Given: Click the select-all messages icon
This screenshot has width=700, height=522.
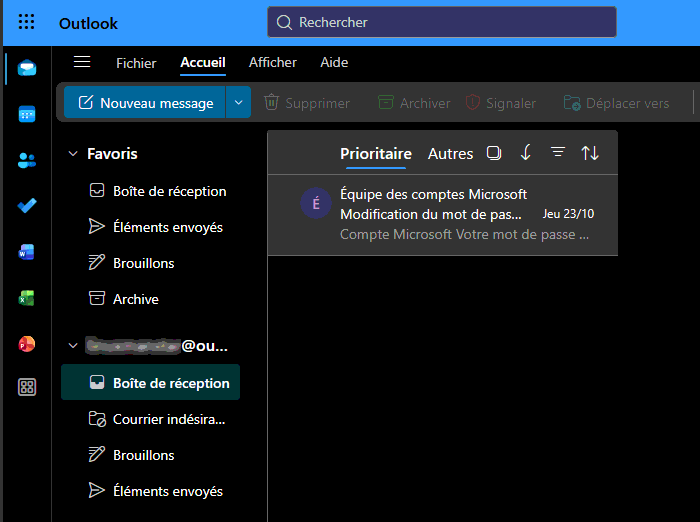Looking at the screenshot, I should 494,153.
